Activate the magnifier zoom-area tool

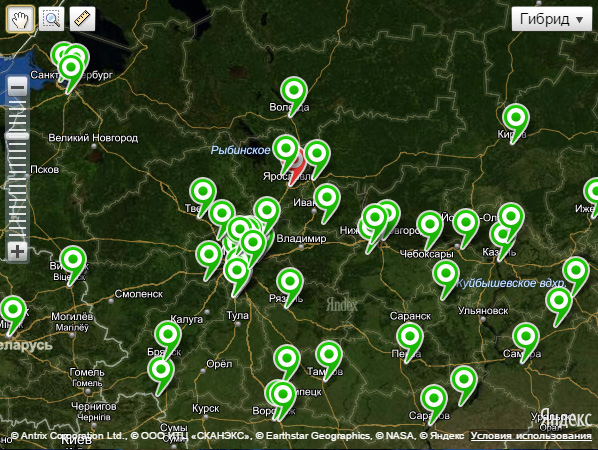(51, 19)
